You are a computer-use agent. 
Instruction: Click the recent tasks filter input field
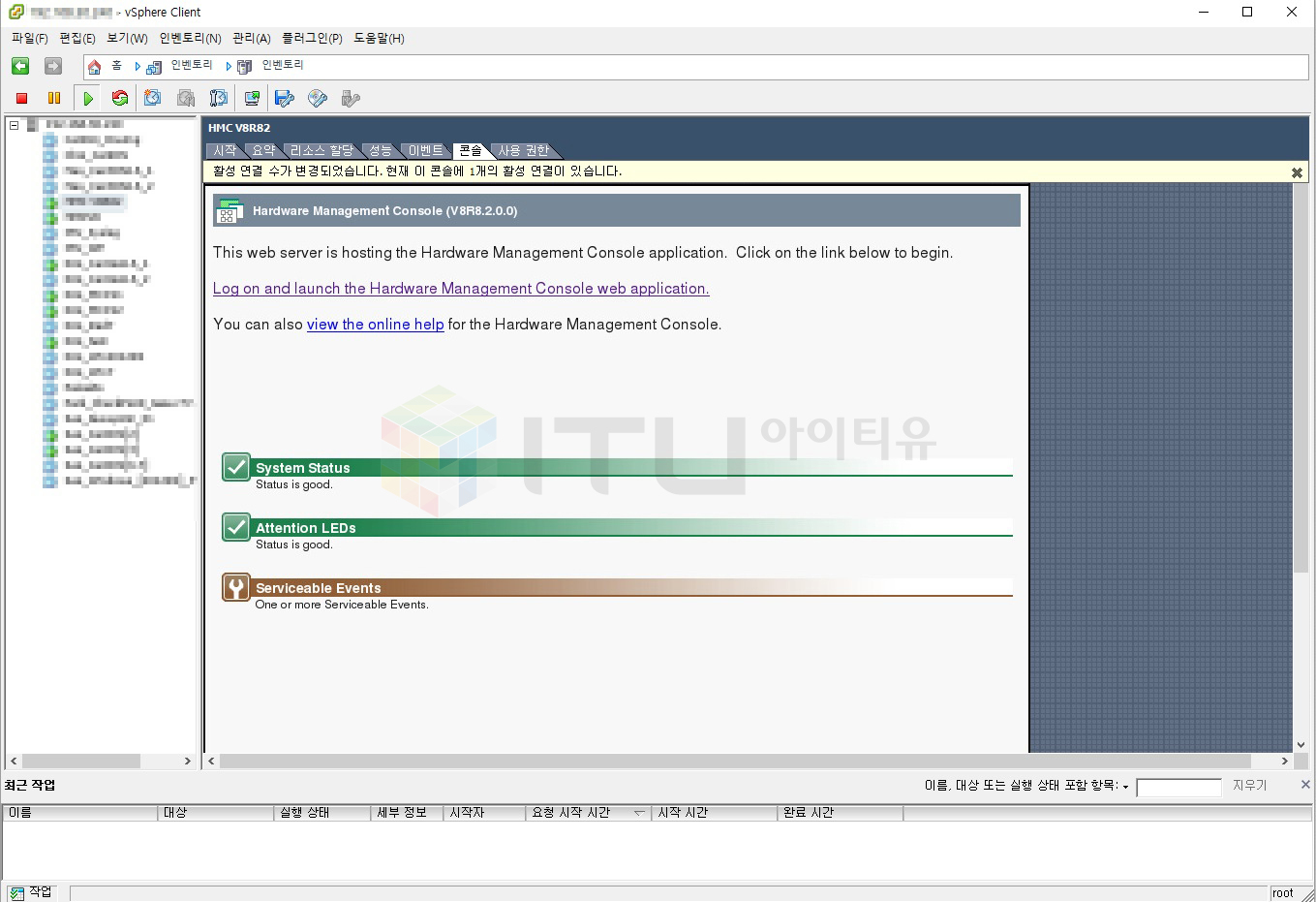click(1178, 787)
